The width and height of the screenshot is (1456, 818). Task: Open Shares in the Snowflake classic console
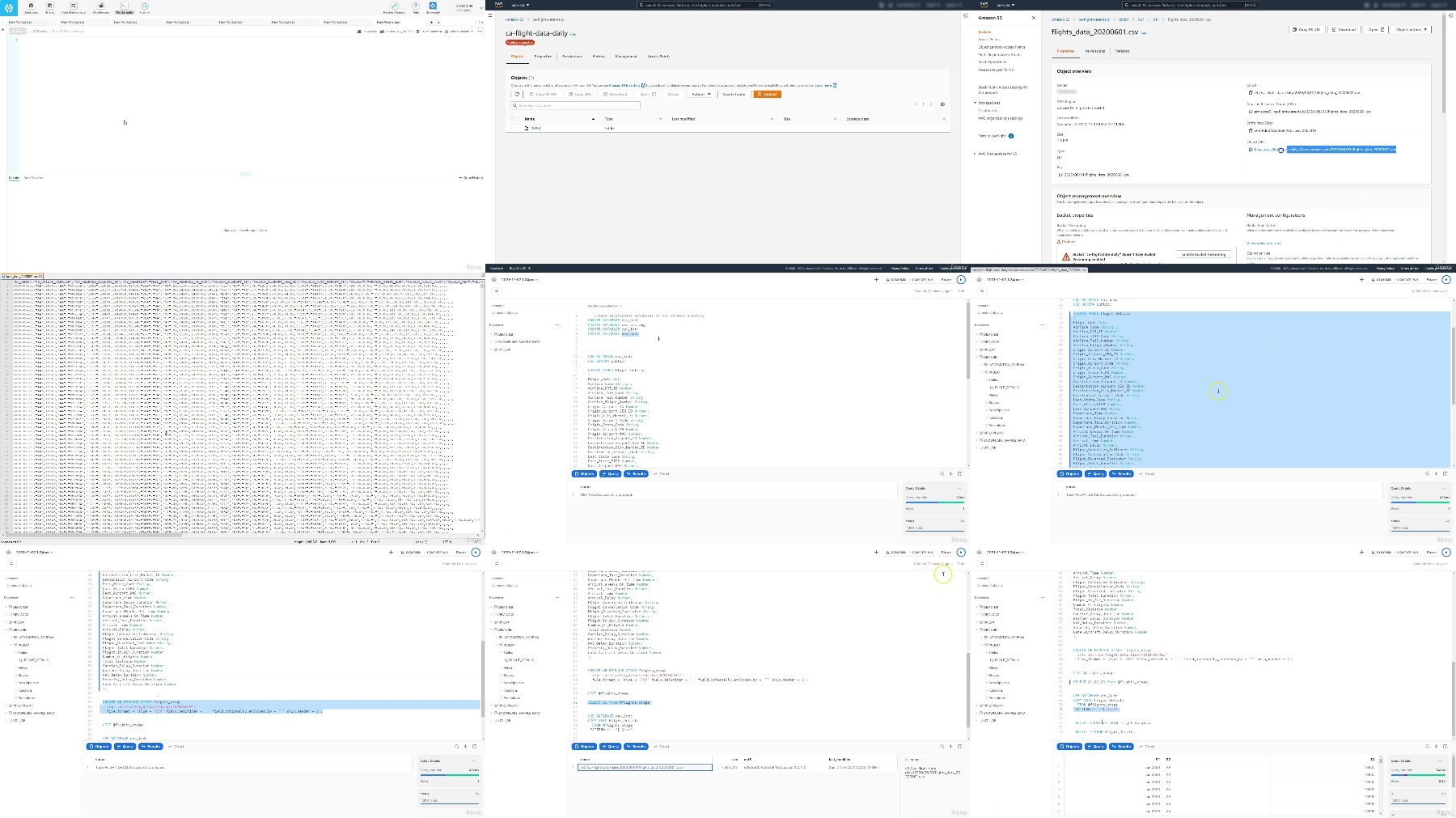49,8
